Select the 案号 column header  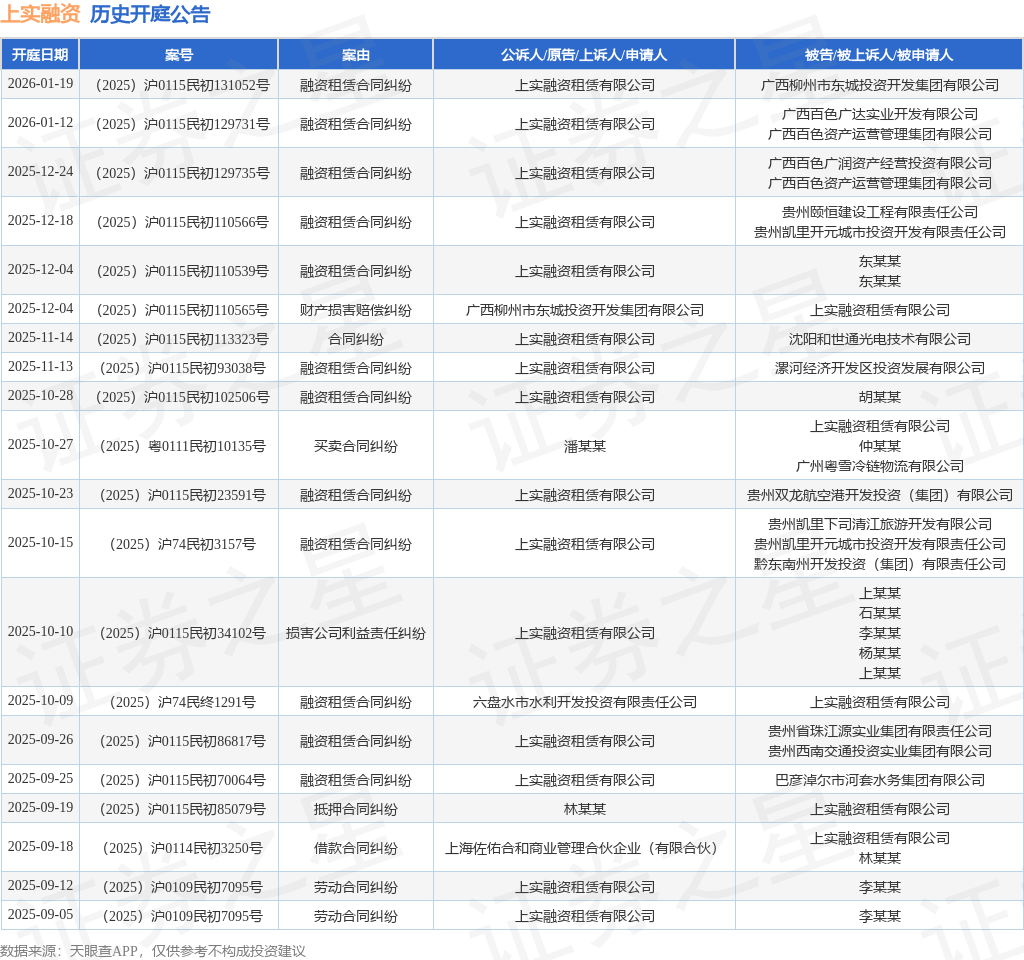178,55
